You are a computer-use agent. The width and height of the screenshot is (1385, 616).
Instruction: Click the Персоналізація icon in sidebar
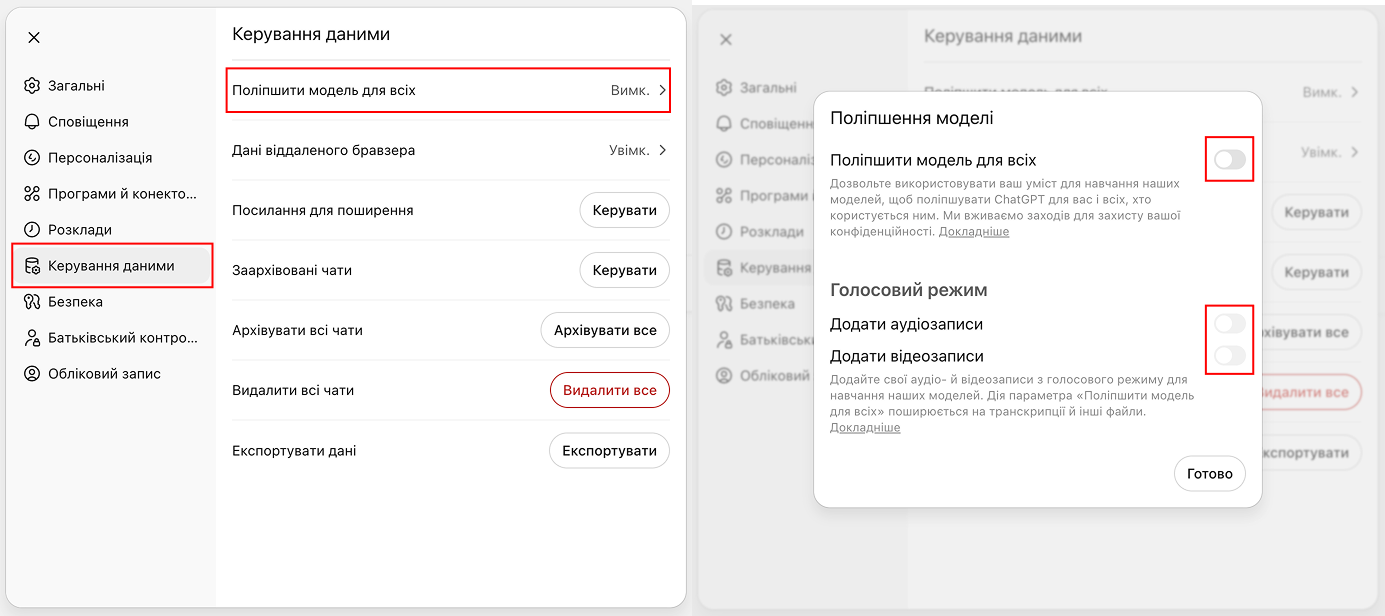tap(32, 158)
